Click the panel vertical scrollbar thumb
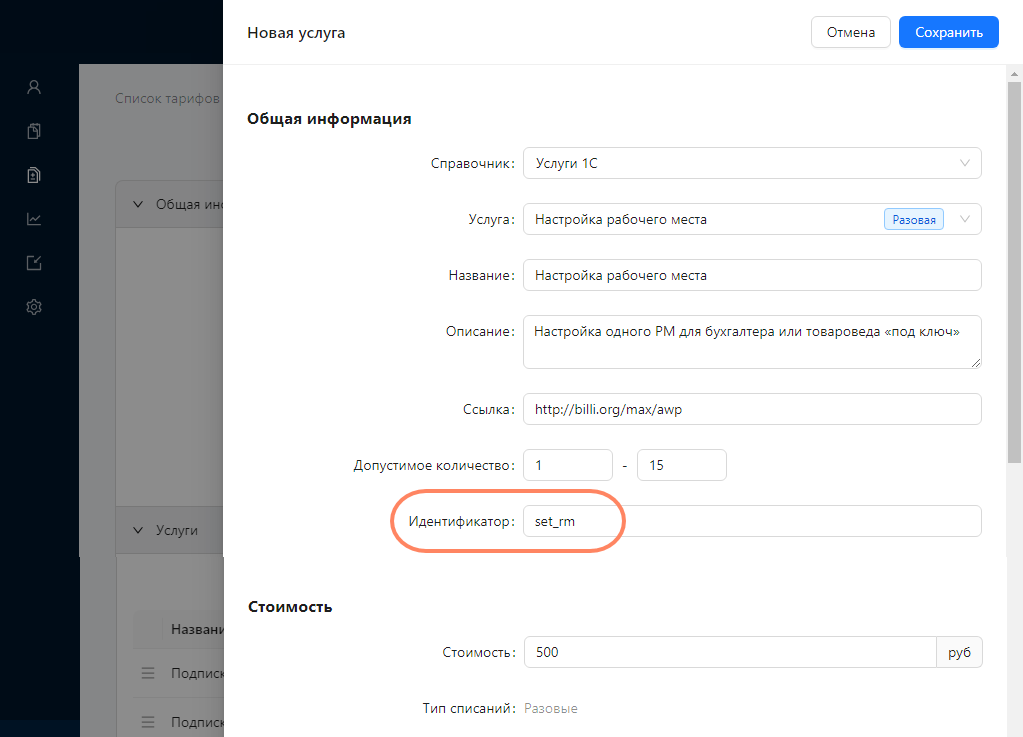This screenshot has height=737, width=1023. pyautogui.click(x=1014, y=273)
